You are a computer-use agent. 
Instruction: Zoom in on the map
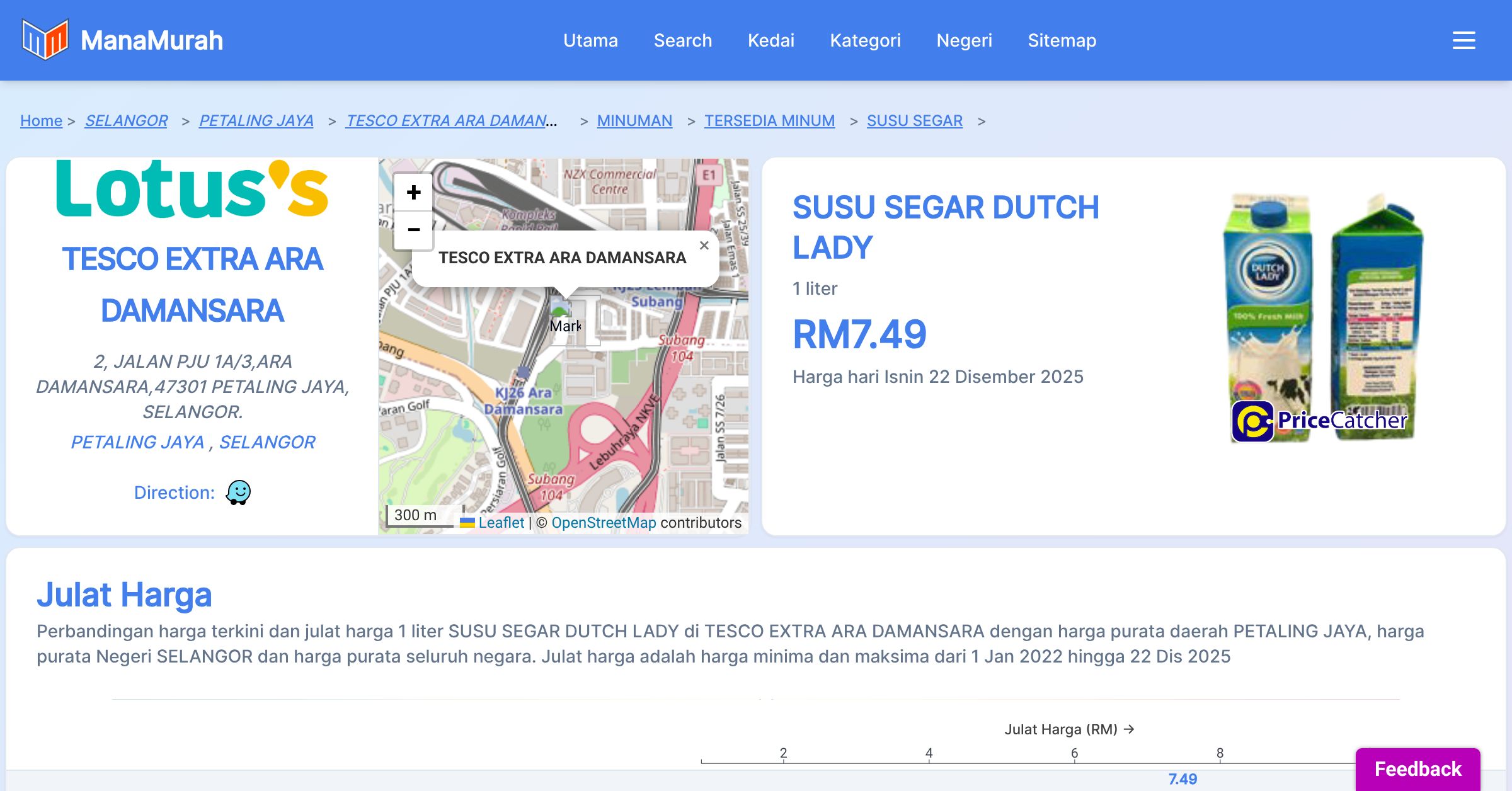coord(413,192)
